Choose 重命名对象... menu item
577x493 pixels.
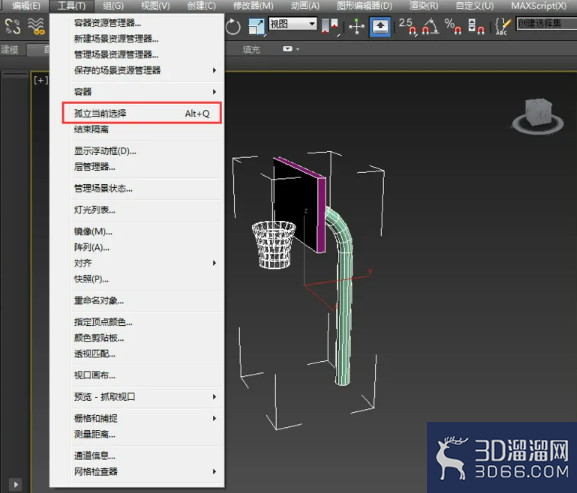(x=137, y=300)
